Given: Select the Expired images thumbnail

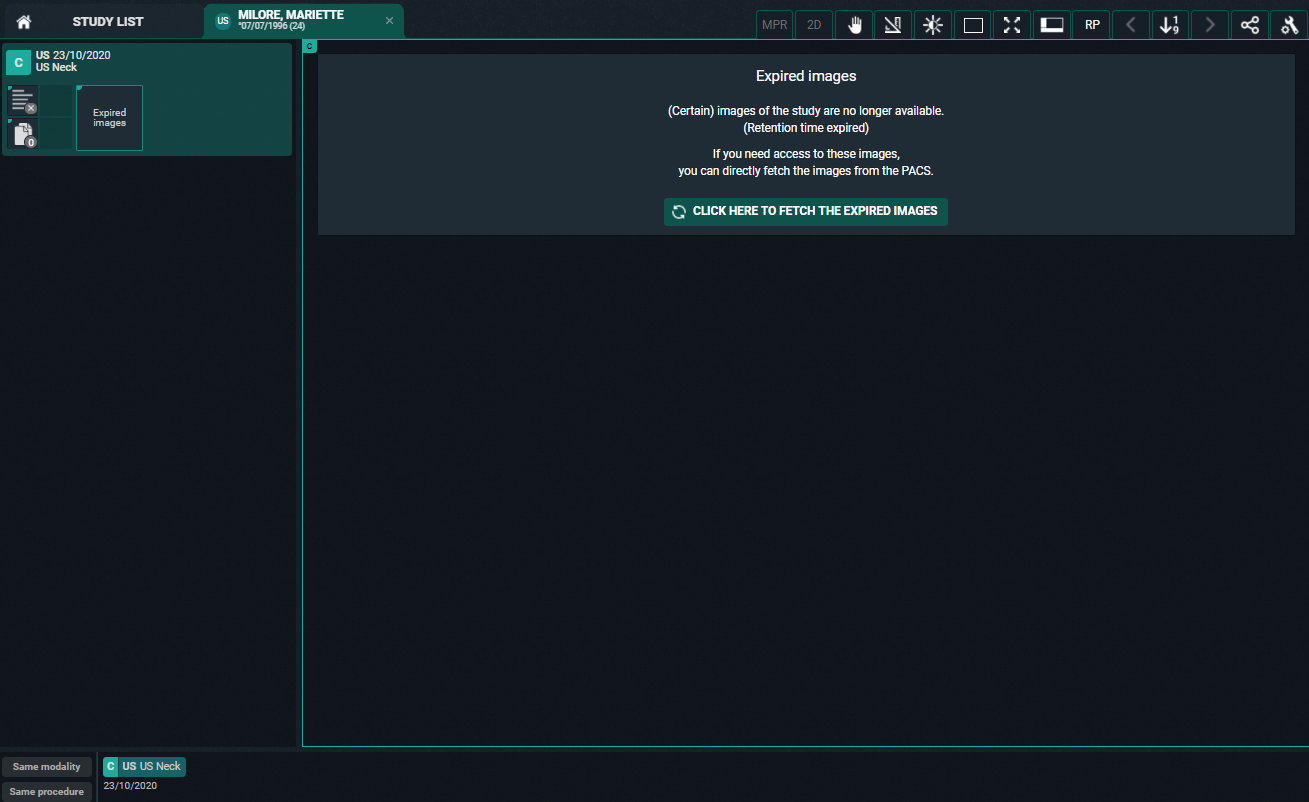Looking at the screenshot, I should [x=110, y=118].
